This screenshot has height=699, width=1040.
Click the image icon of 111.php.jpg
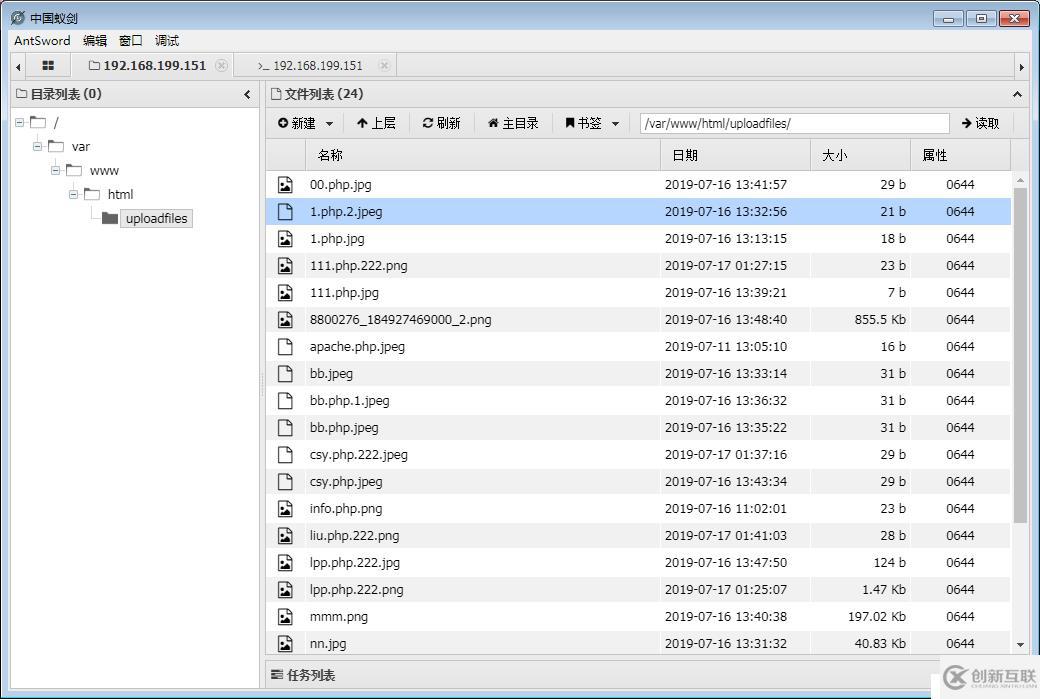coord(285,292)
